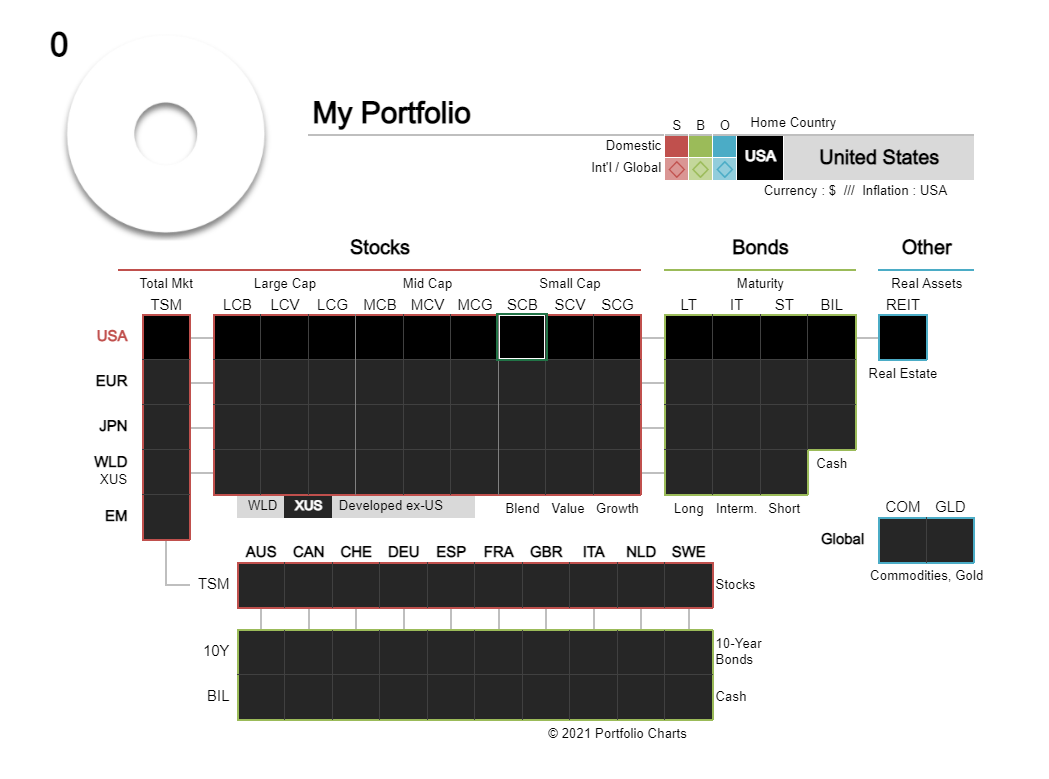
Task: Click the EM row label
Action: 116,516
